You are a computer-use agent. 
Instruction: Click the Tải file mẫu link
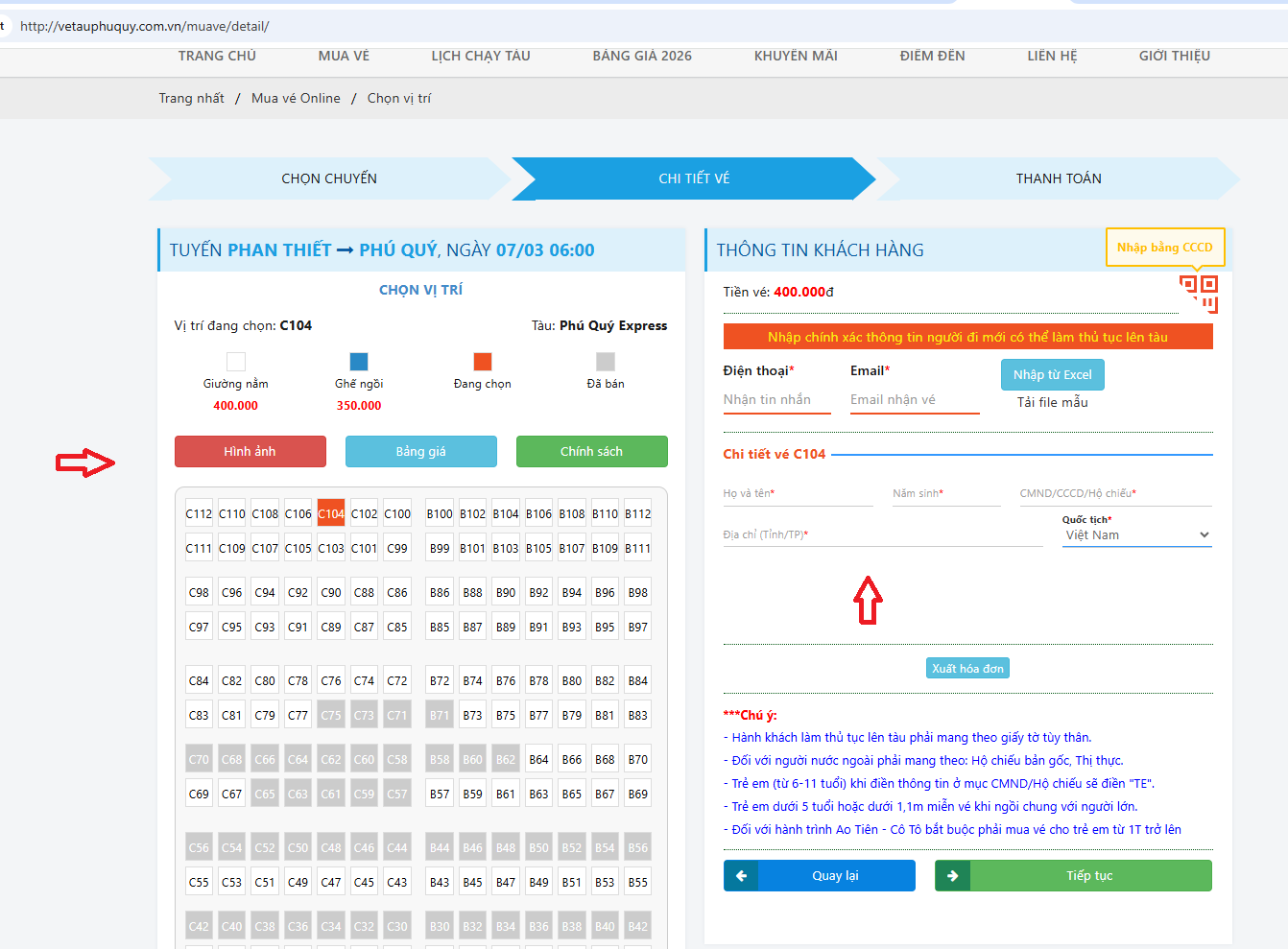[1052, 402]
